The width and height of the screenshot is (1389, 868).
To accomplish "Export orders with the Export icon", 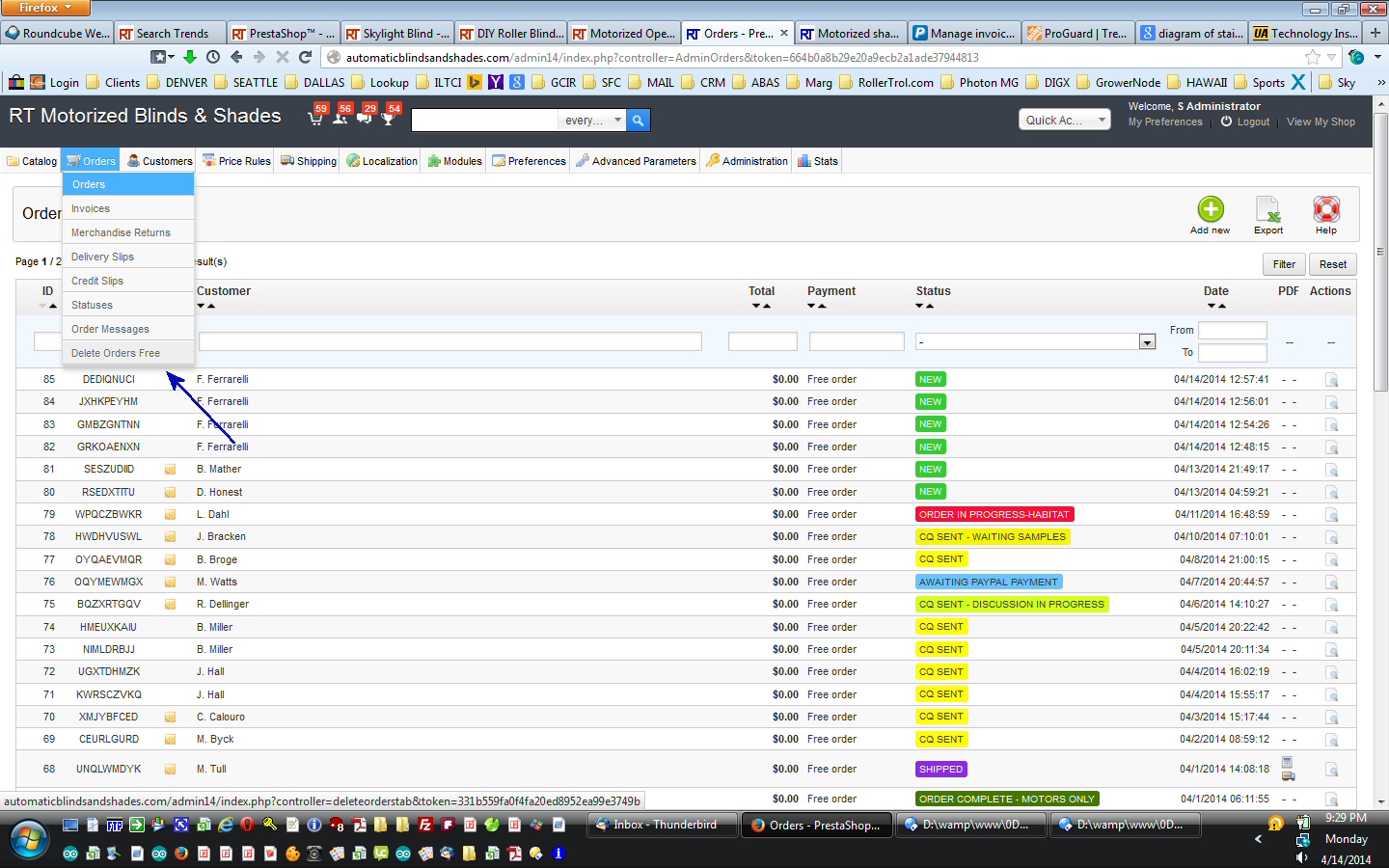I will pos(1267,209).
